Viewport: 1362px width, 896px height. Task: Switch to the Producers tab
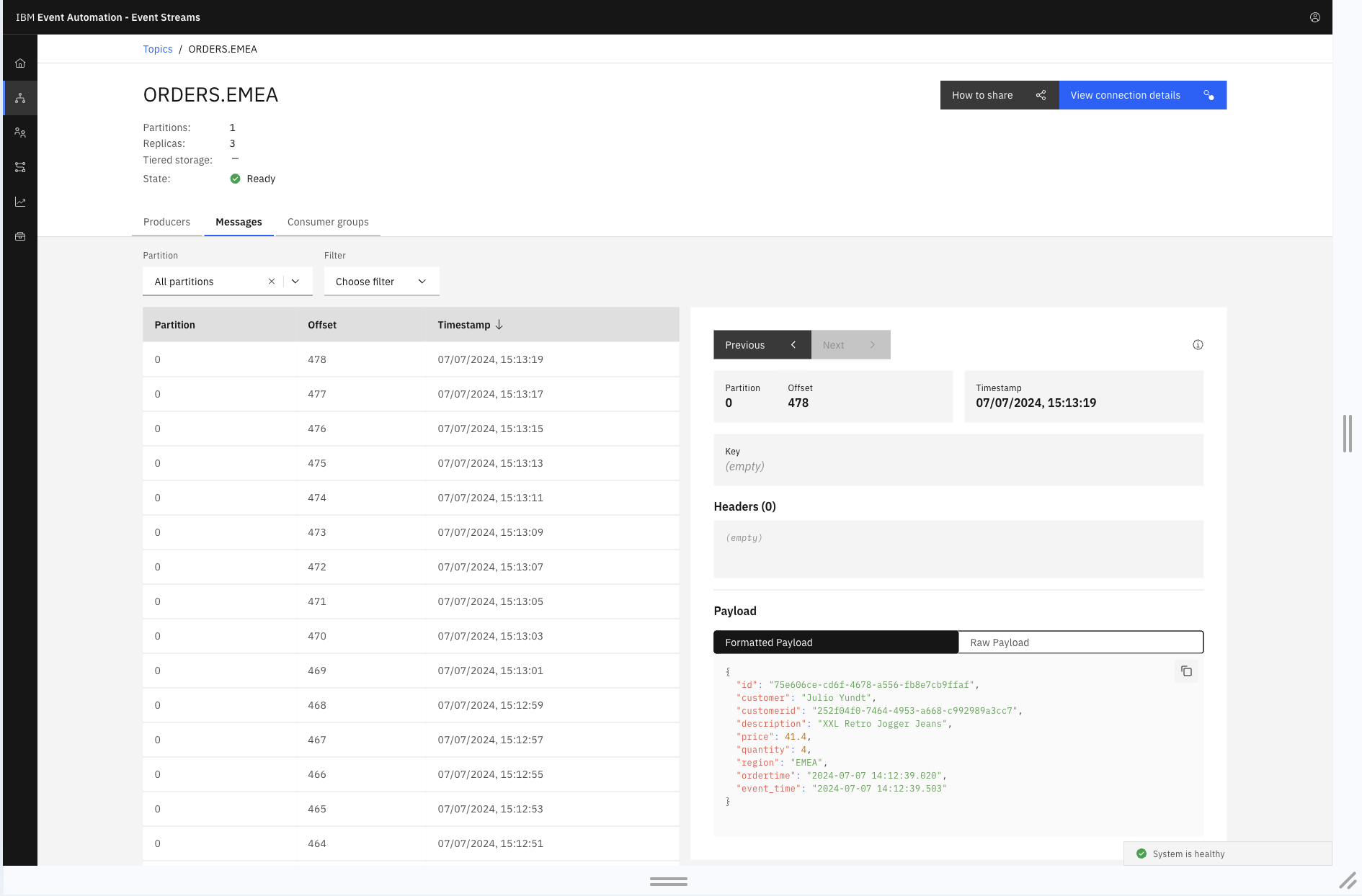167,222
